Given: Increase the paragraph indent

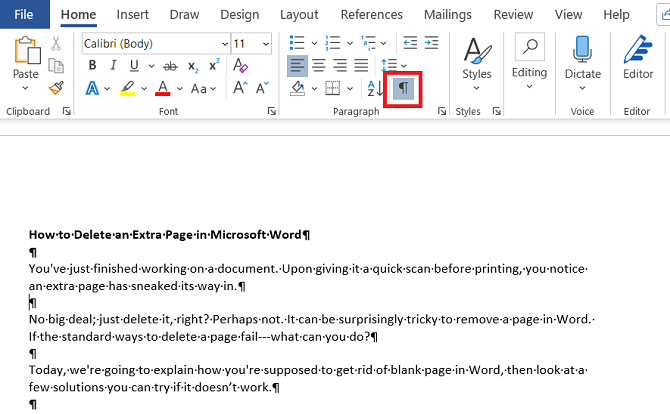Looking at the screenshot, I should pyautogui.click(x=431, y=43).
